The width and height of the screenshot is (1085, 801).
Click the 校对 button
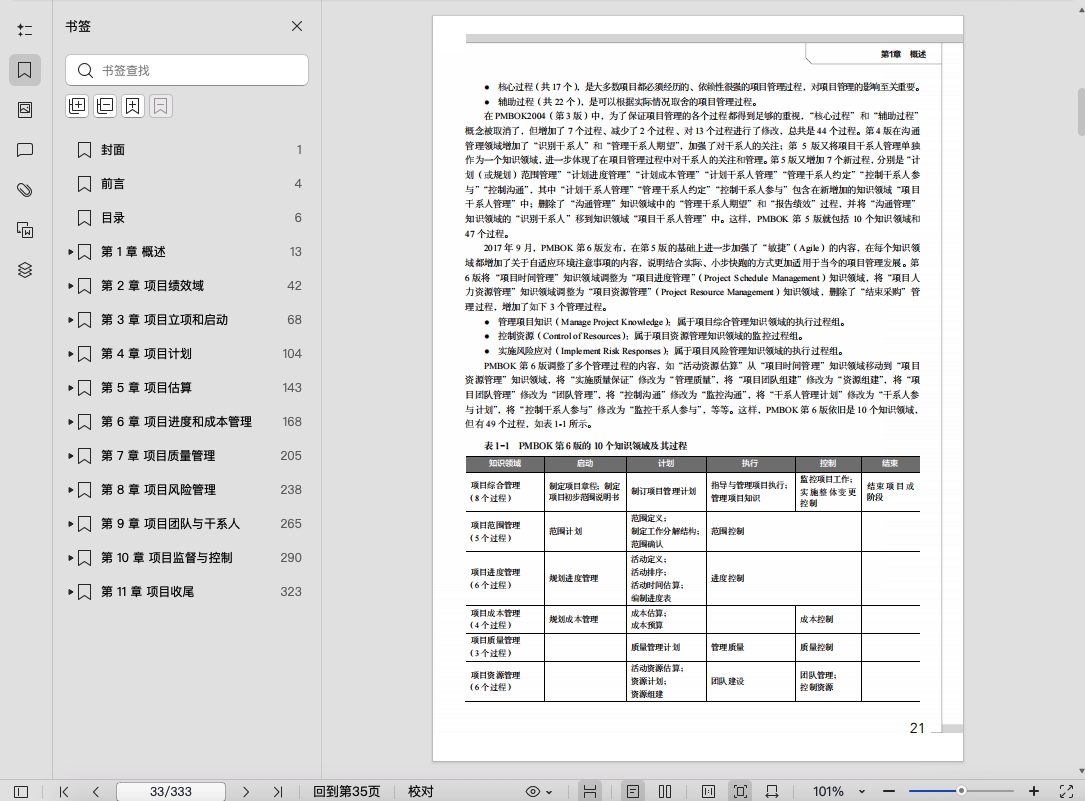point(421,791)
